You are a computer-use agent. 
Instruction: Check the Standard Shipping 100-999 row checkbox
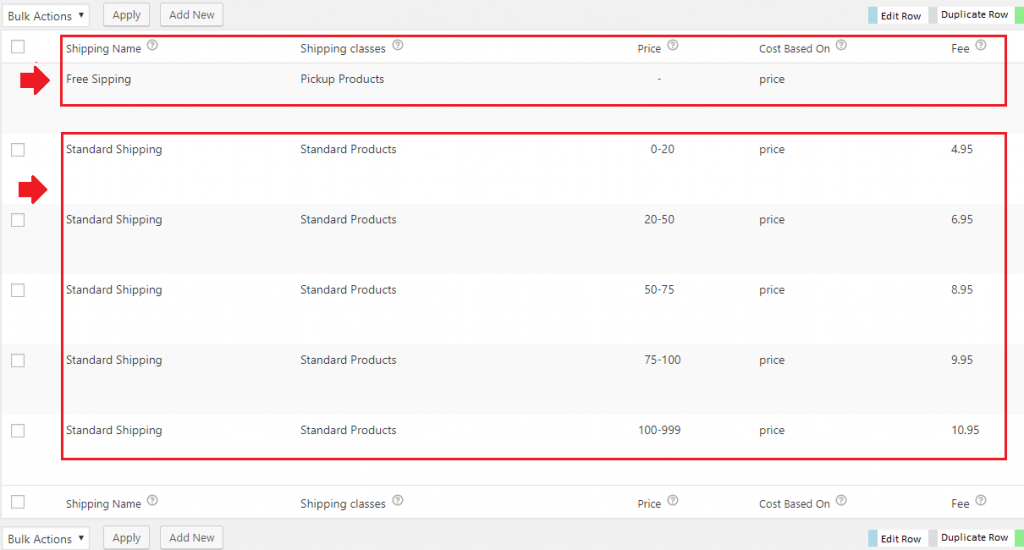click(18, 430)
